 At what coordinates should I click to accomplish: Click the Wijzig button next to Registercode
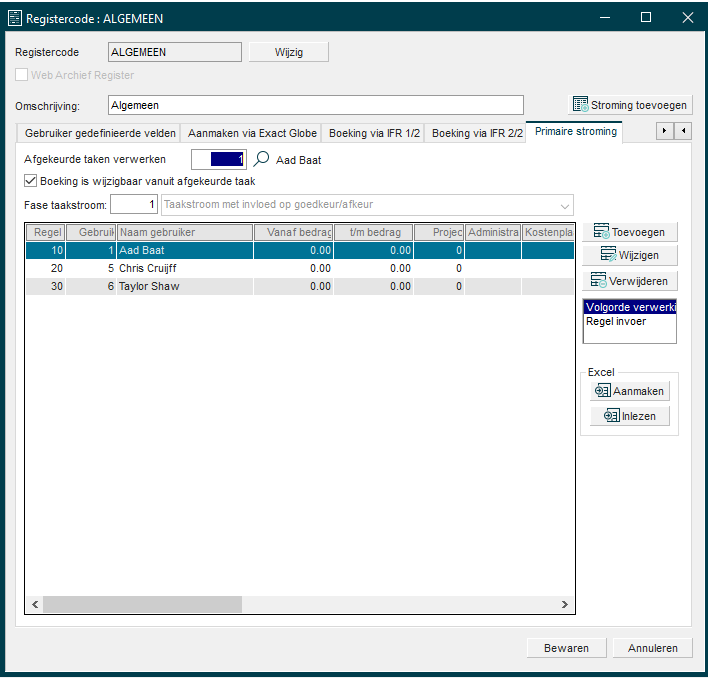pos(289,52)
